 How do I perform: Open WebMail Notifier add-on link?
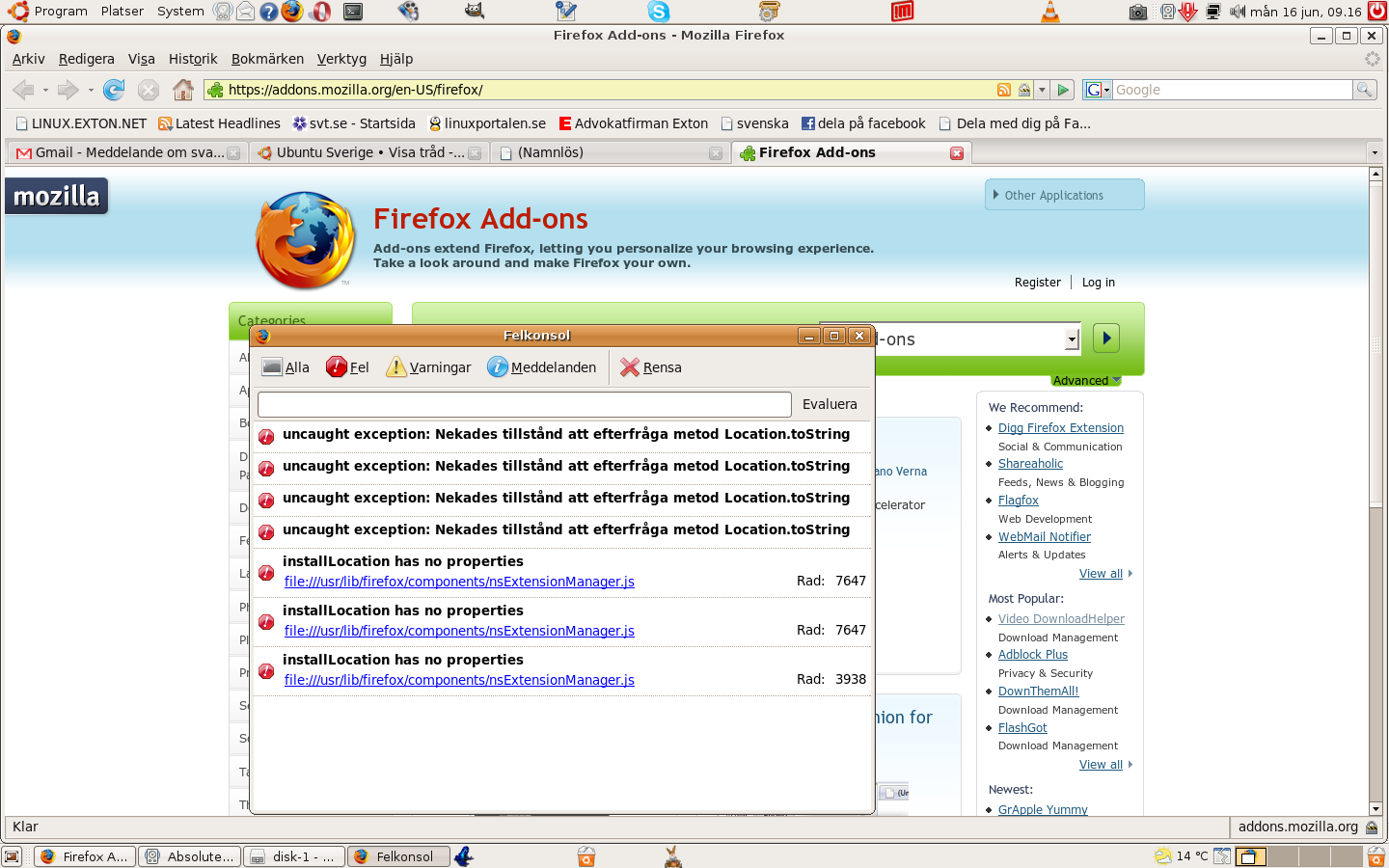[x=1044, y=537]
